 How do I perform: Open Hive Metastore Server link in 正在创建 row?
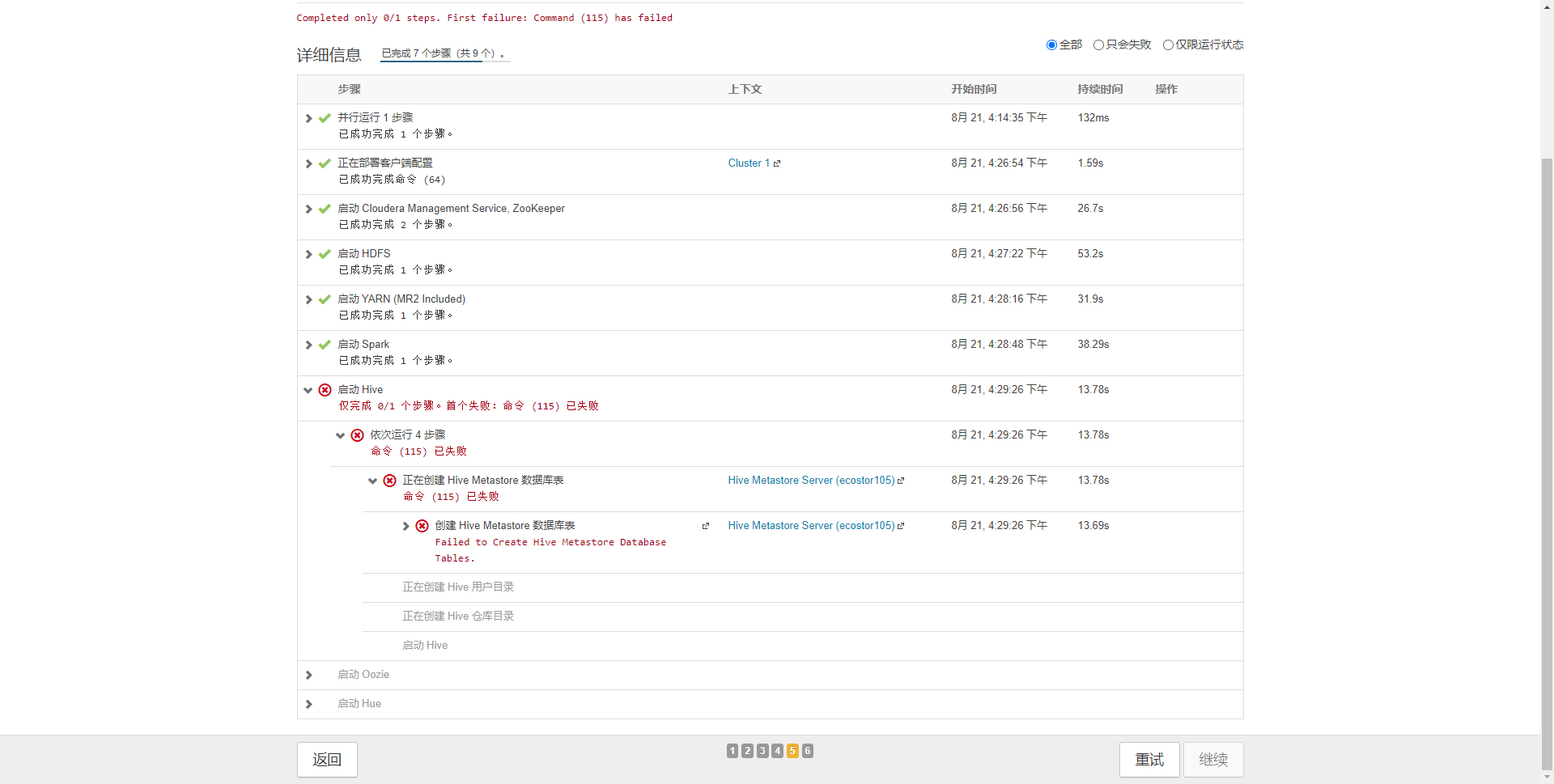811,480
